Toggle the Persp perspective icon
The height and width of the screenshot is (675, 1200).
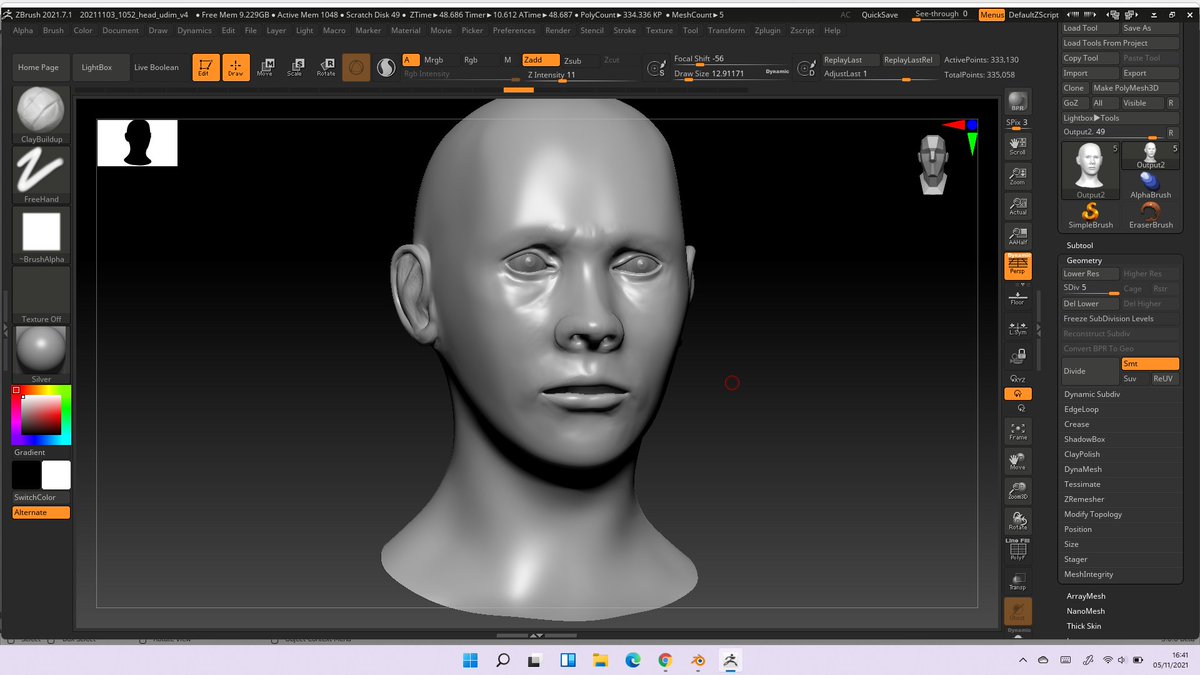pos(1018,266)
